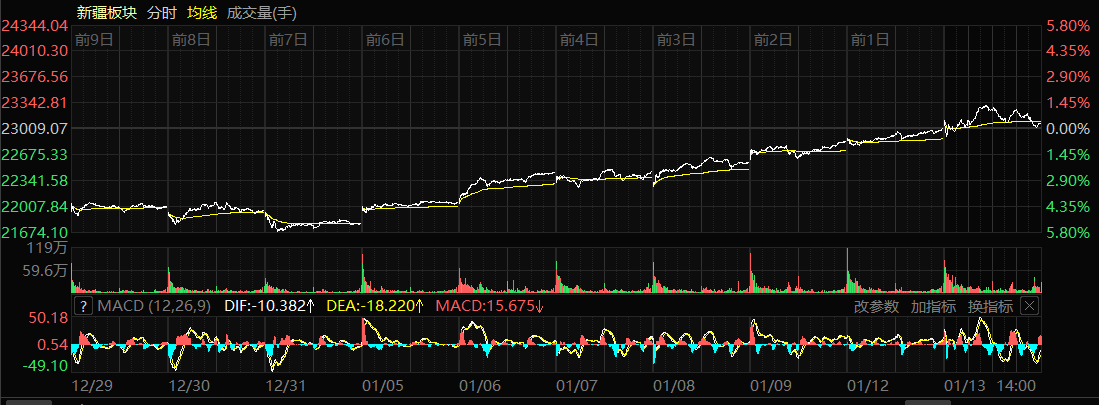This screenshot has height=405, width=1099.
Task: Select the 前1日 day column header
Action: click(869, 40)
